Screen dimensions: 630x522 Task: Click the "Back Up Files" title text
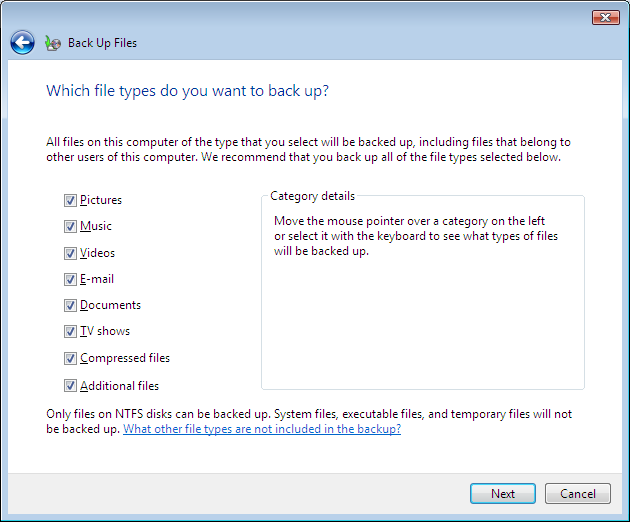[102, 43]
